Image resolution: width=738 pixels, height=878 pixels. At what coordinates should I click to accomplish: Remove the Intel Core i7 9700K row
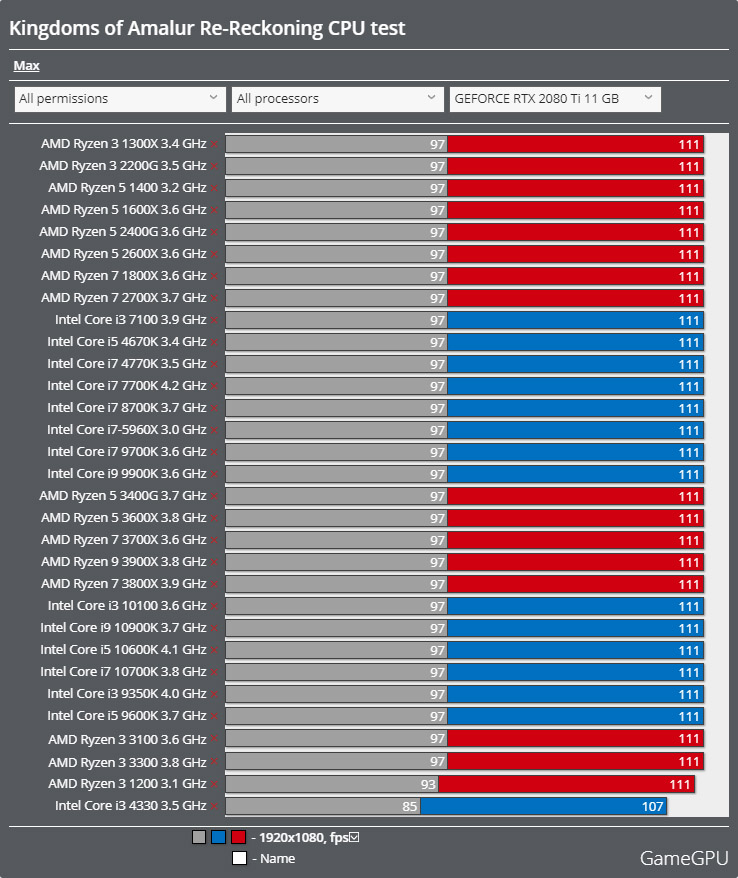[214, 452]
